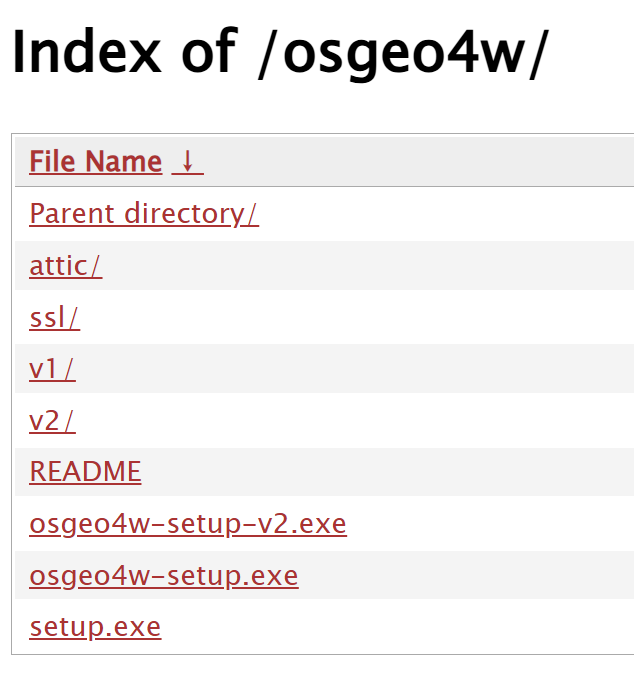Click blank area of the v1/ row
This screenshot has width=634, height=692.
(353, 369)
